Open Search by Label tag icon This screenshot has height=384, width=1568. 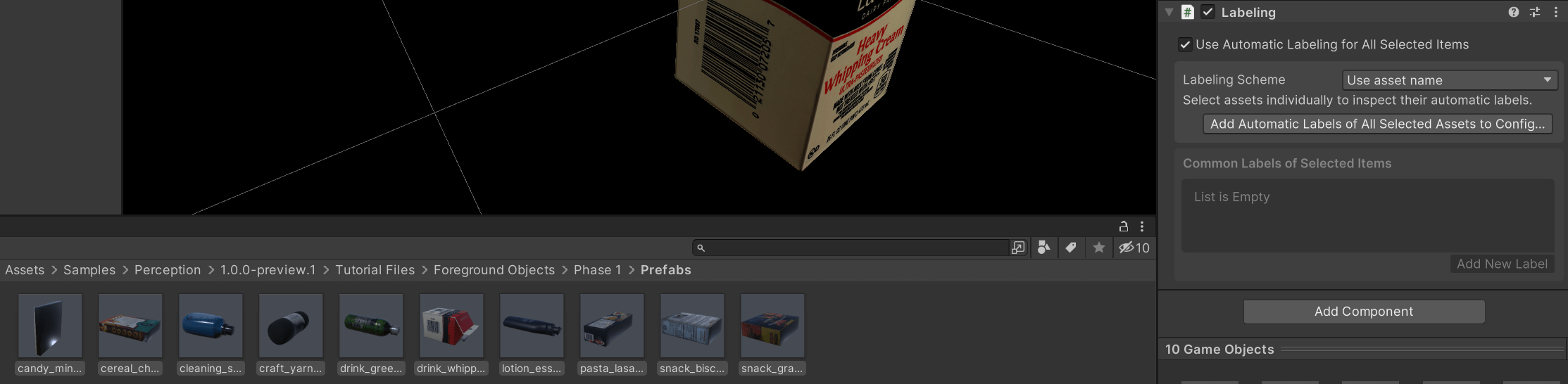1071,248
